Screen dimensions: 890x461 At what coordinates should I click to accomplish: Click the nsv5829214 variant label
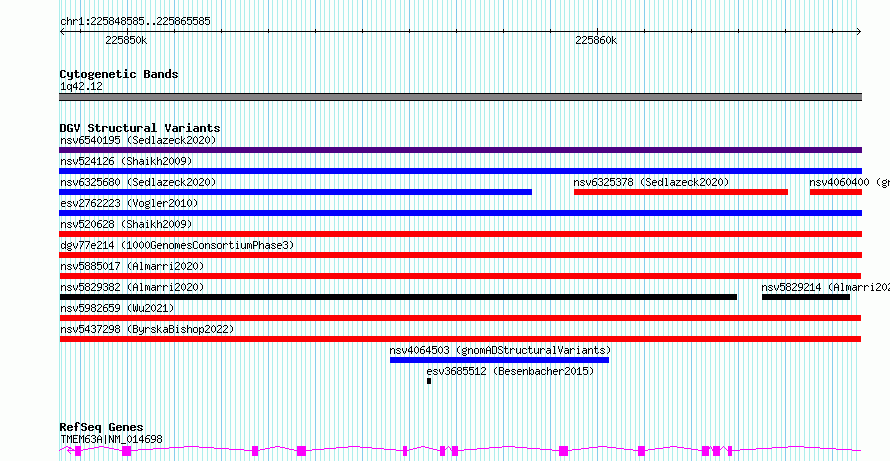[x=826, y=287]
